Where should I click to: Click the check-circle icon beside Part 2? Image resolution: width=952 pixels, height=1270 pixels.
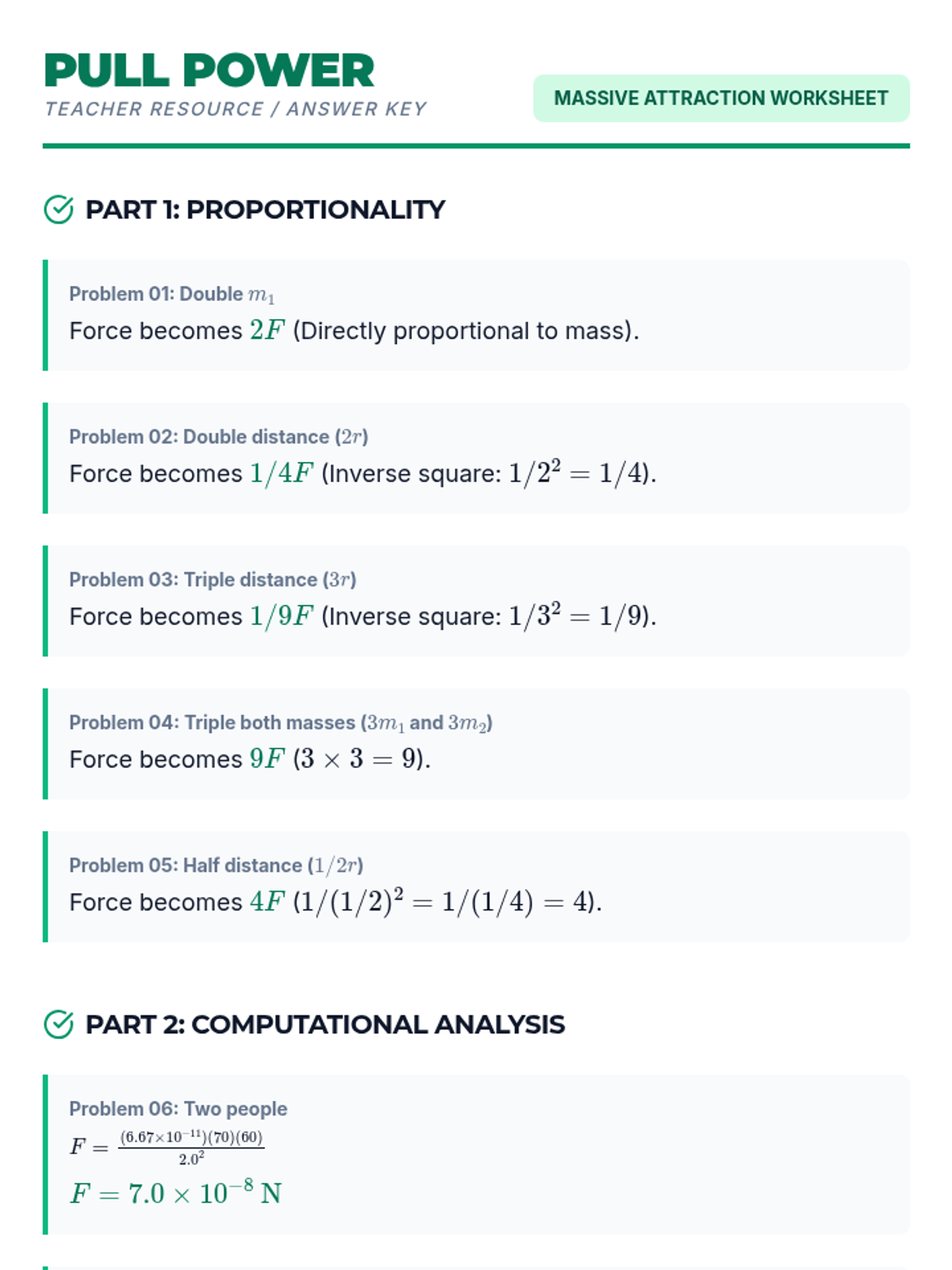pyautogui.click(x=59, y=1025)
